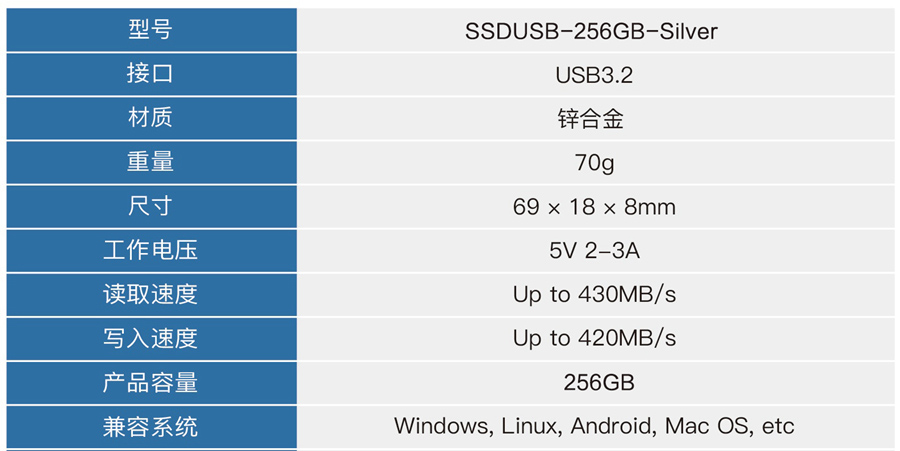Click the 型号 header cell
Viewport: 900px width, 451px height.
[152, 30]
